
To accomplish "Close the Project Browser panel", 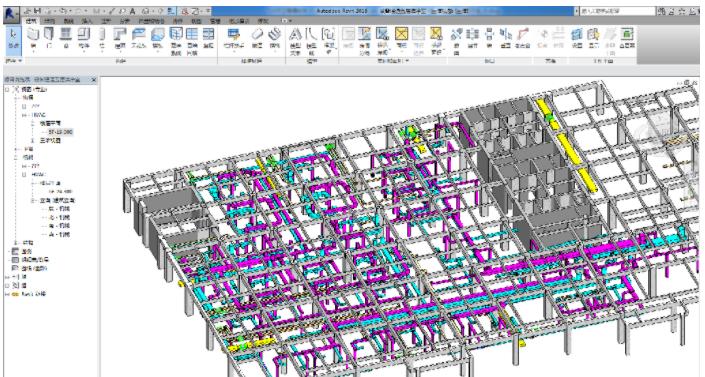I will (x=94, y=80).
